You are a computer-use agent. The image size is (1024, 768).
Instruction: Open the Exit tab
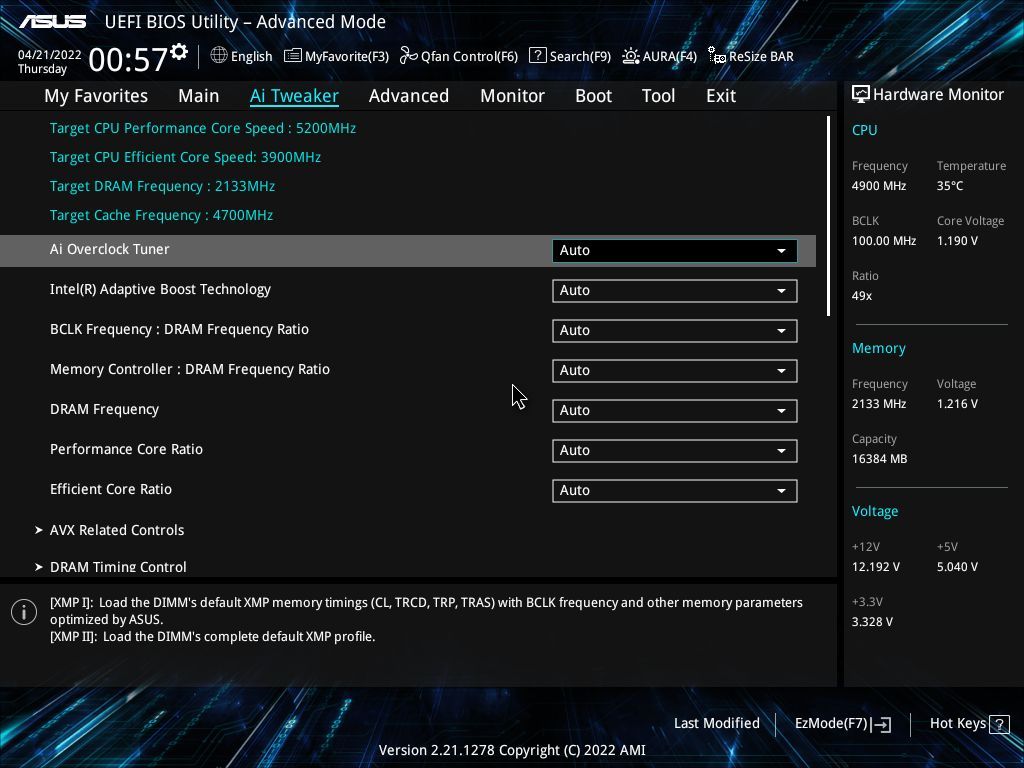pyautogui.click(x=721, y=96)
